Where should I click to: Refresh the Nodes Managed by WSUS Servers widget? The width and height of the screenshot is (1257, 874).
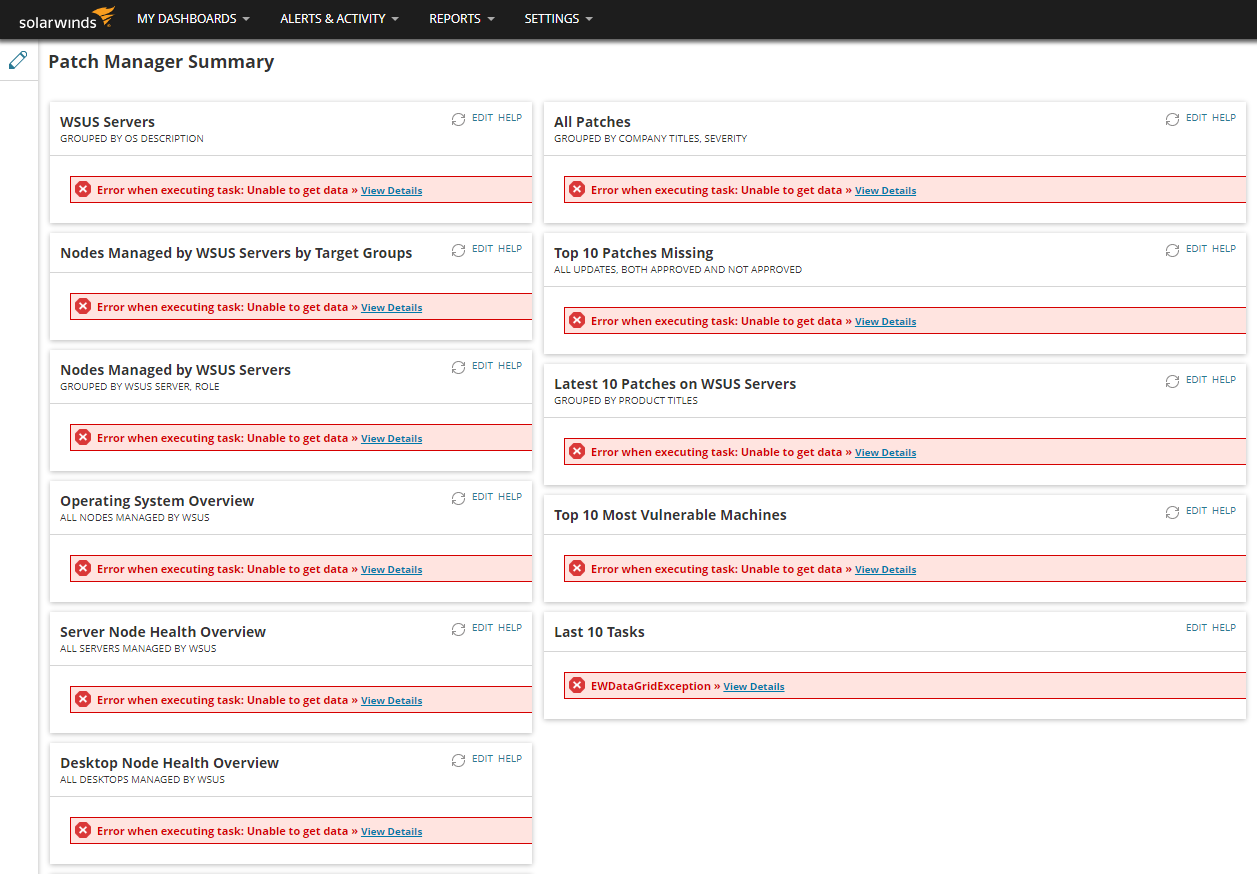tap(458, 367)
